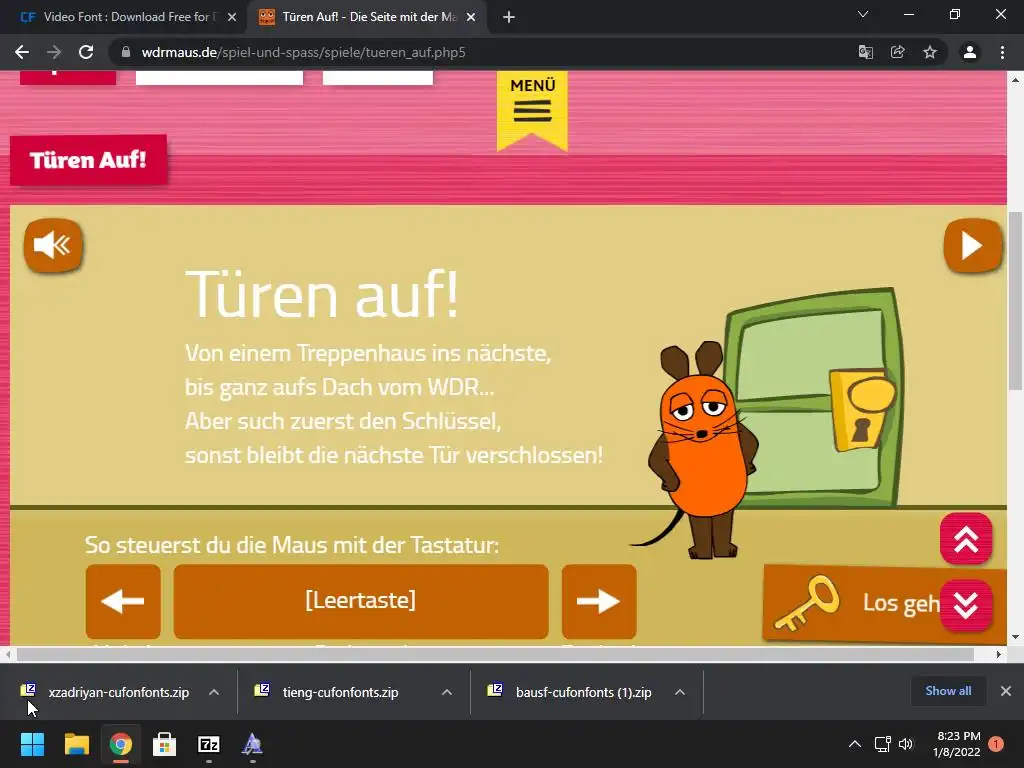Open File Explorer from taskbar
This screenshot has width=1024, height=768.
point(76,744)
